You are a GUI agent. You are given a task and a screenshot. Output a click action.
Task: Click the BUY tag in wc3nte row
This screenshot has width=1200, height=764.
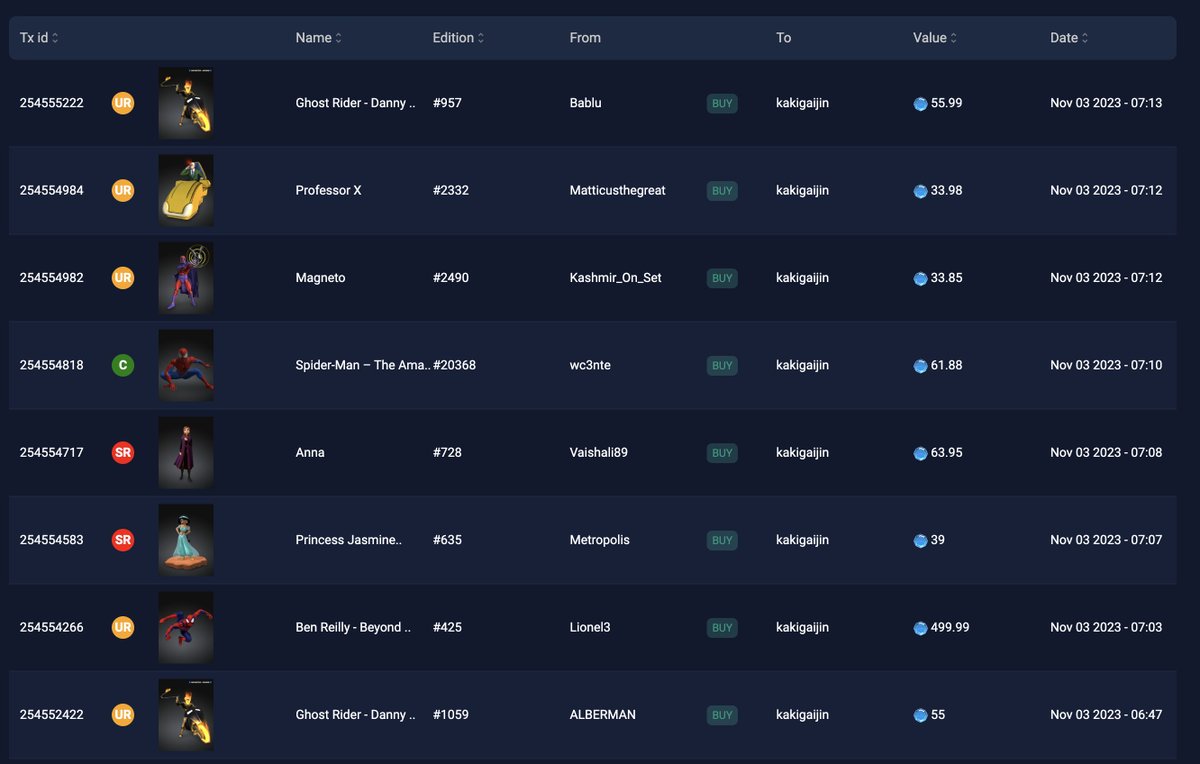coord(722,365)
